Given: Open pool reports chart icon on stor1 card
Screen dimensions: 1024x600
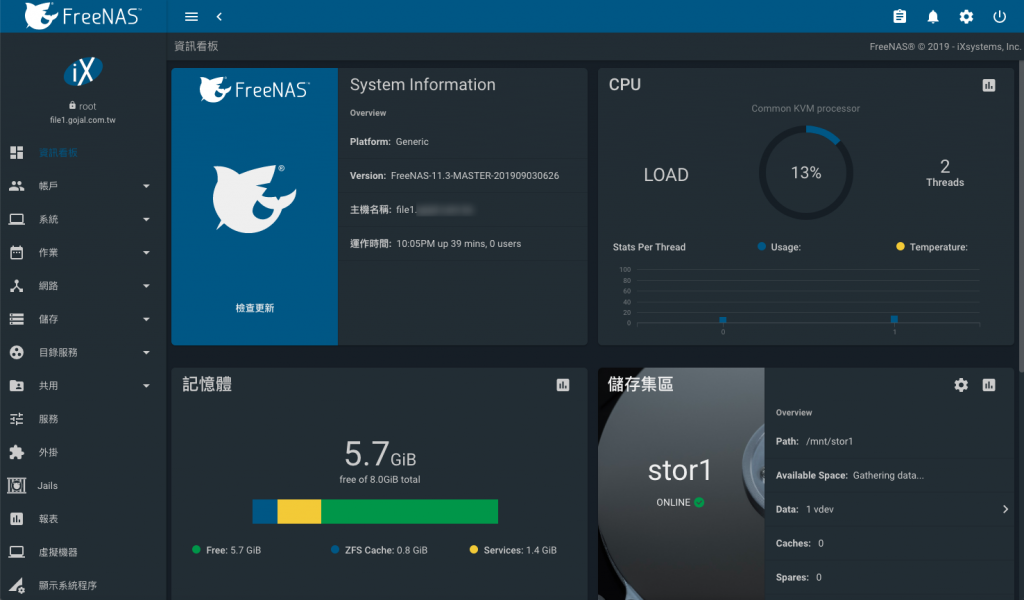Looking at the screenshot, I should tap(989, 385).
